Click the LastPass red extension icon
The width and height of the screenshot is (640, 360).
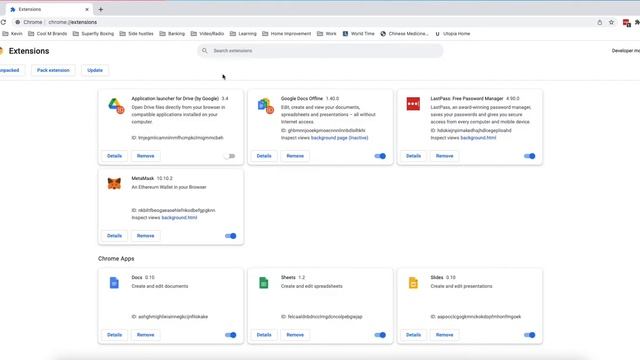(x=413, y=104)
